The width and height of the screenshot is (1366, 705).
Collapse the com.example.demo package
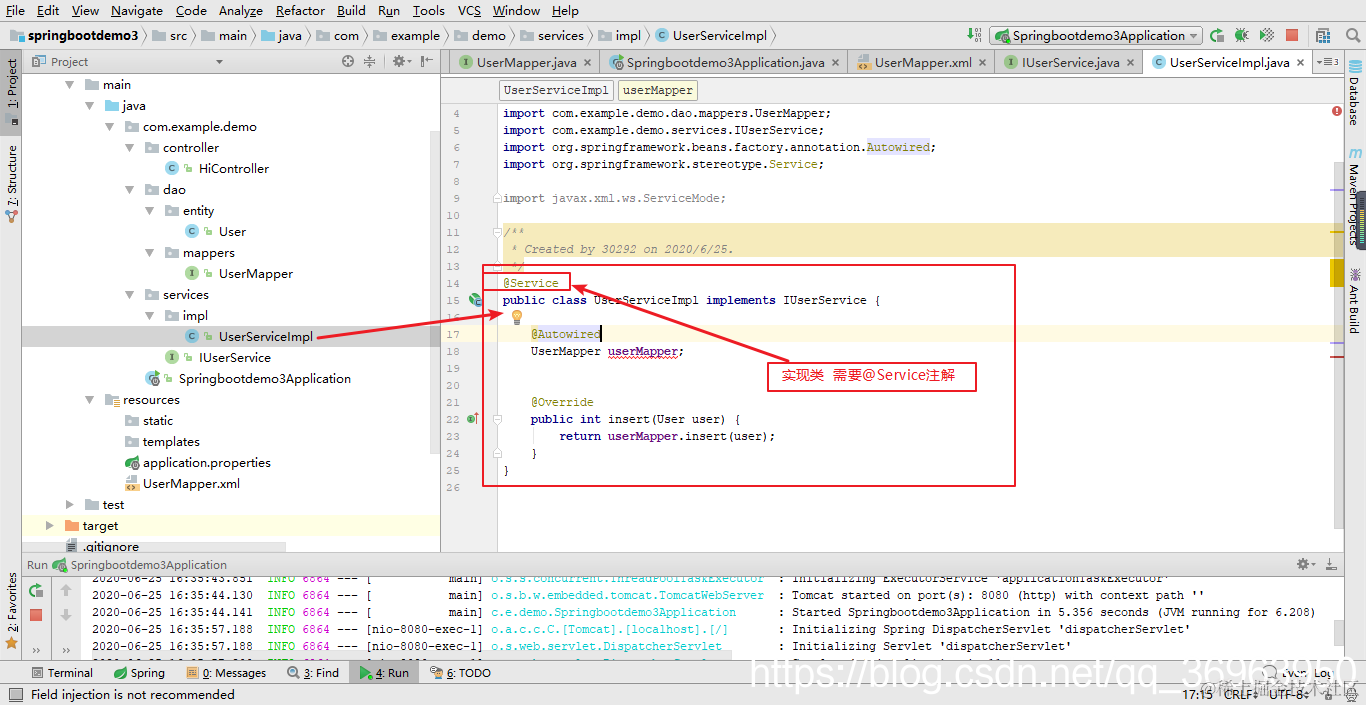coord(110,127)
